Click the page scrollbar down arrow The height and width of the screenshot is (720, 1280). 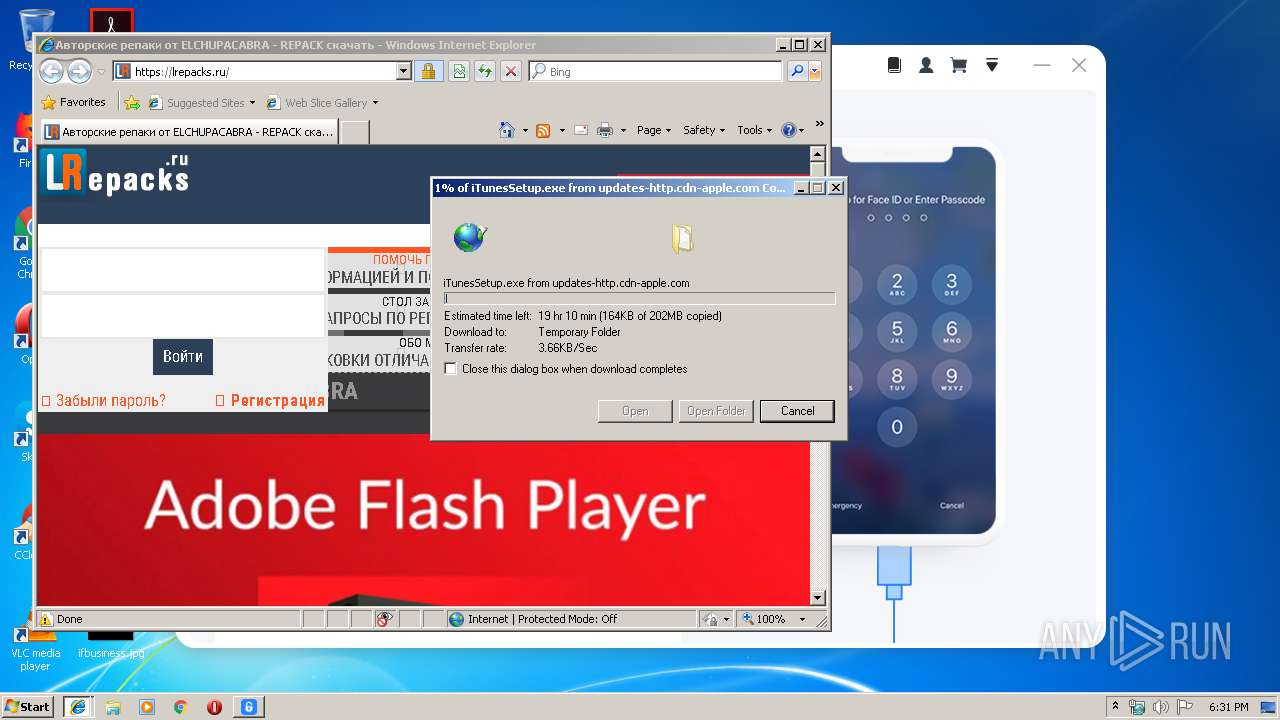817,598
